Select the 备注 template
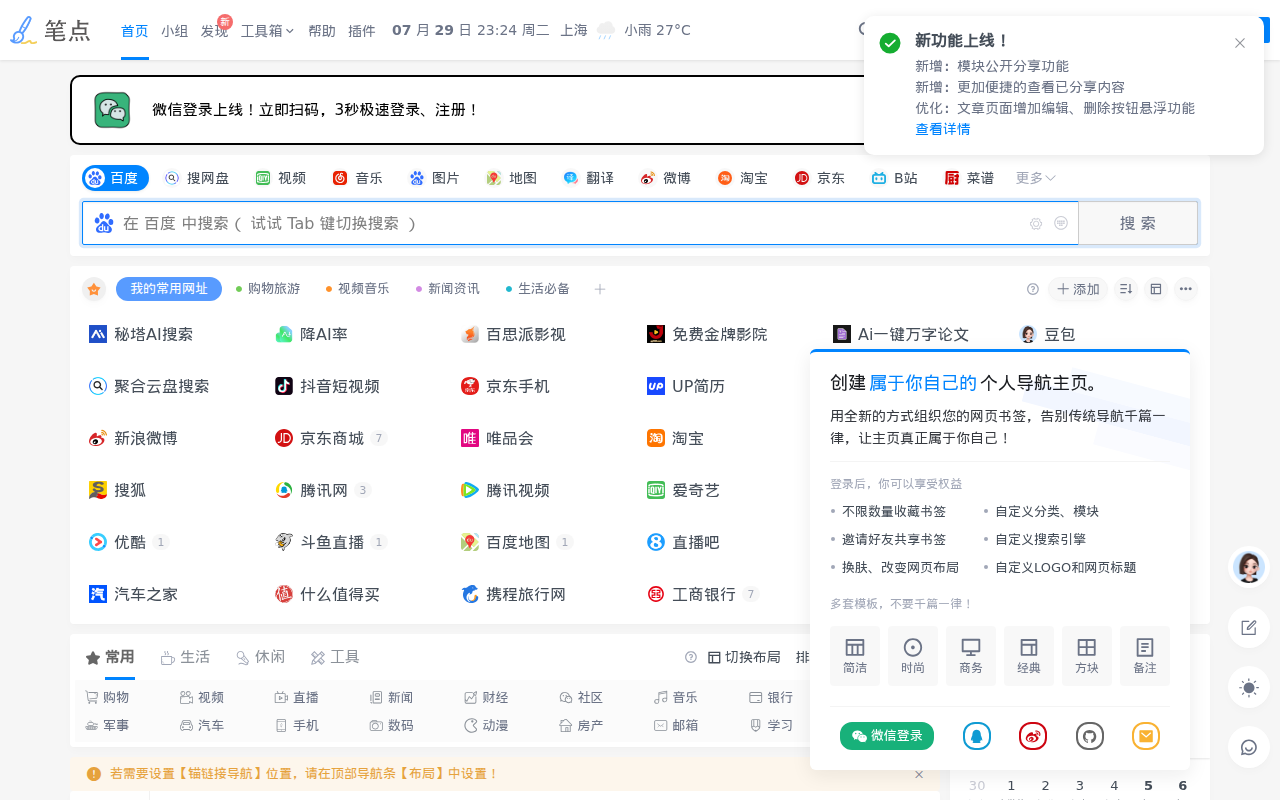1280x800 pixels. (x=1145, y=656)
